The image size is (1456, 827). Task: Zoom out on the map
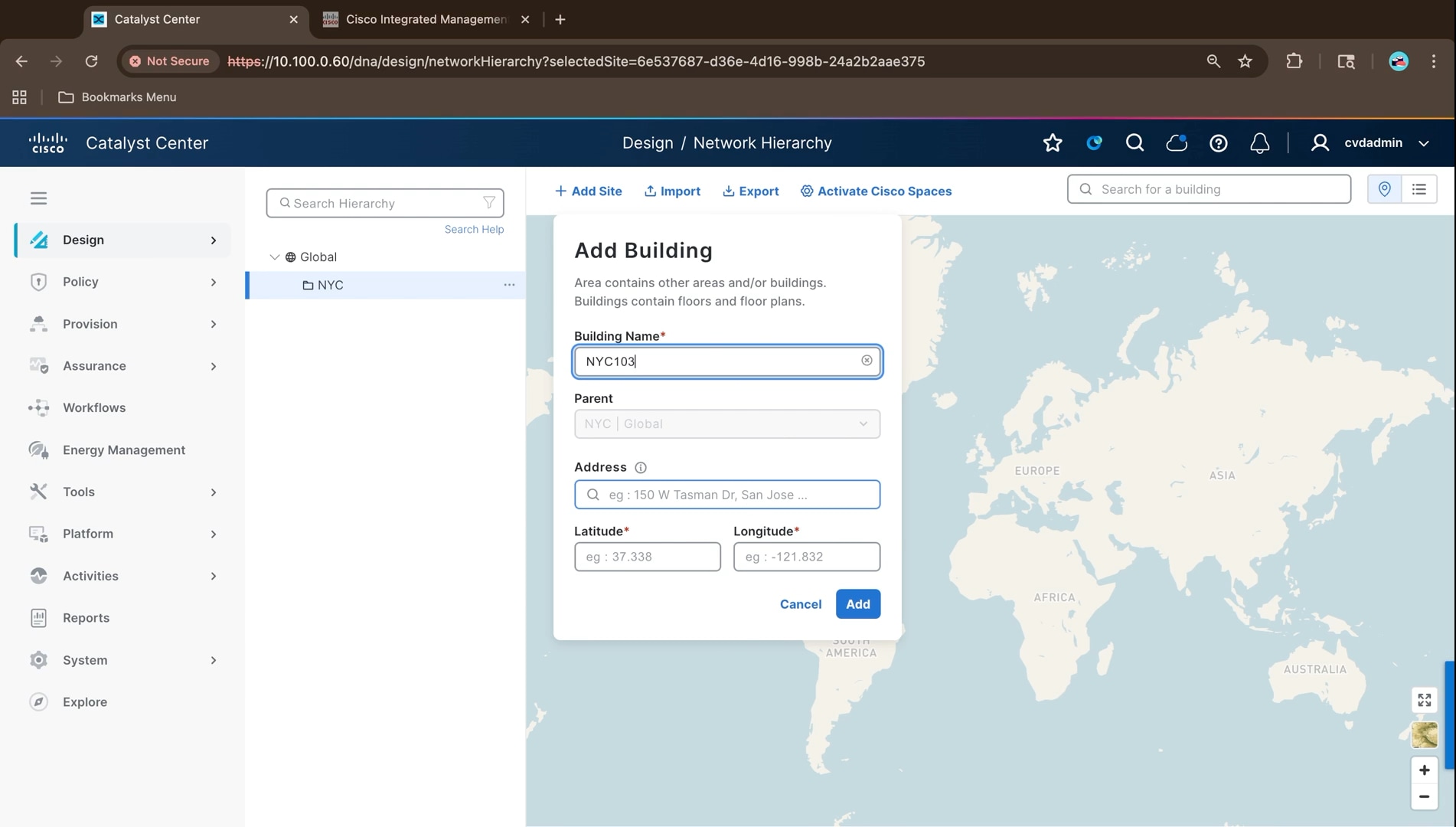[x=1424, y=796]
